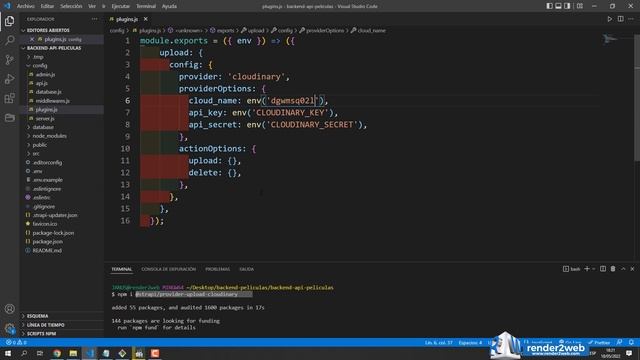Expand the database folder
Viewport: 640px width, 360px height.
(42, 127)
